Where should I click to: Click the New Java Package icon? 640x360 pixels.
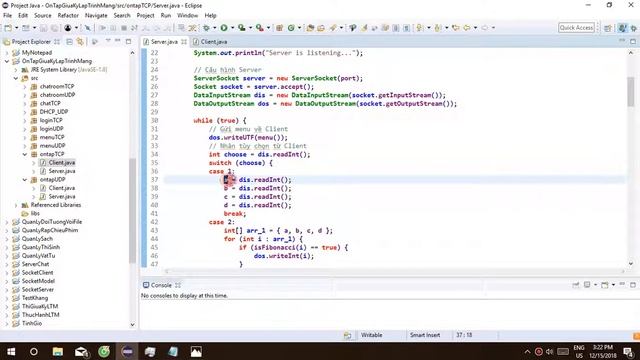point(280,28)
